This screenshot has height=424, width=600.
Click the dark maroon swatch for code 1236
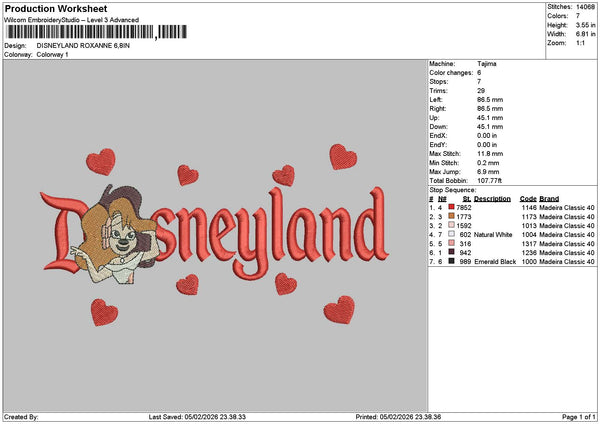(x=452, y=252)
